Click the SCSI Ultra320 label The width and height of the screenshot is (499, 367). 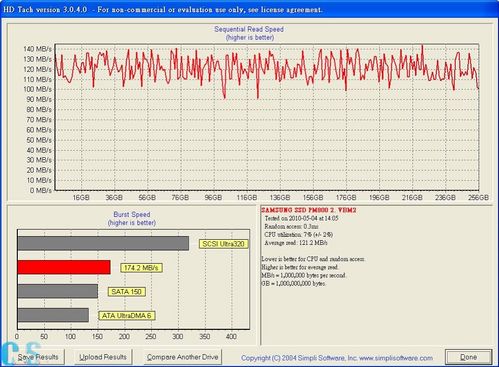click(x=224, y=244)
